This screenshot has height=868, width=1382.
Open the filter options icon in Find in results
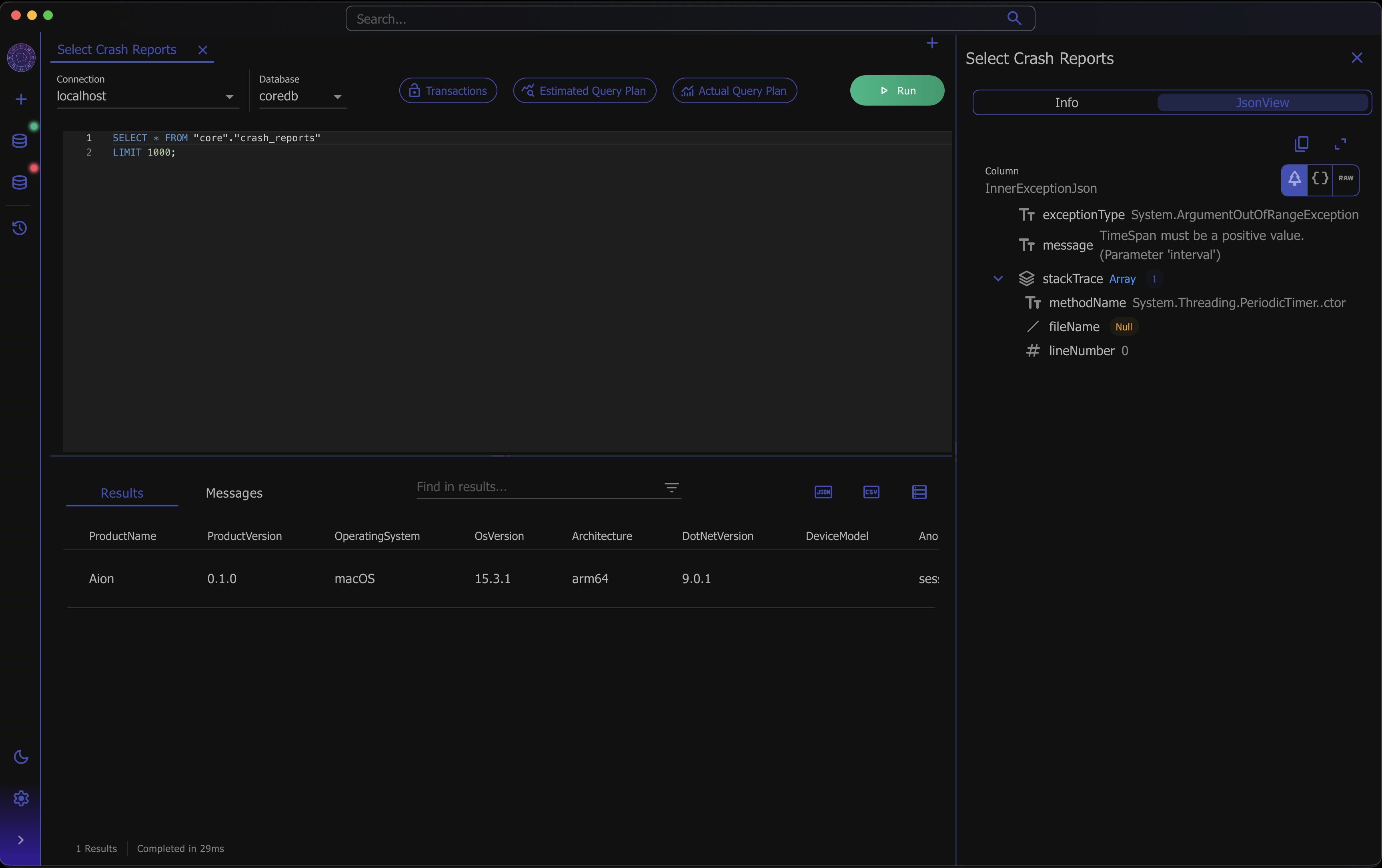pos(671,488)
